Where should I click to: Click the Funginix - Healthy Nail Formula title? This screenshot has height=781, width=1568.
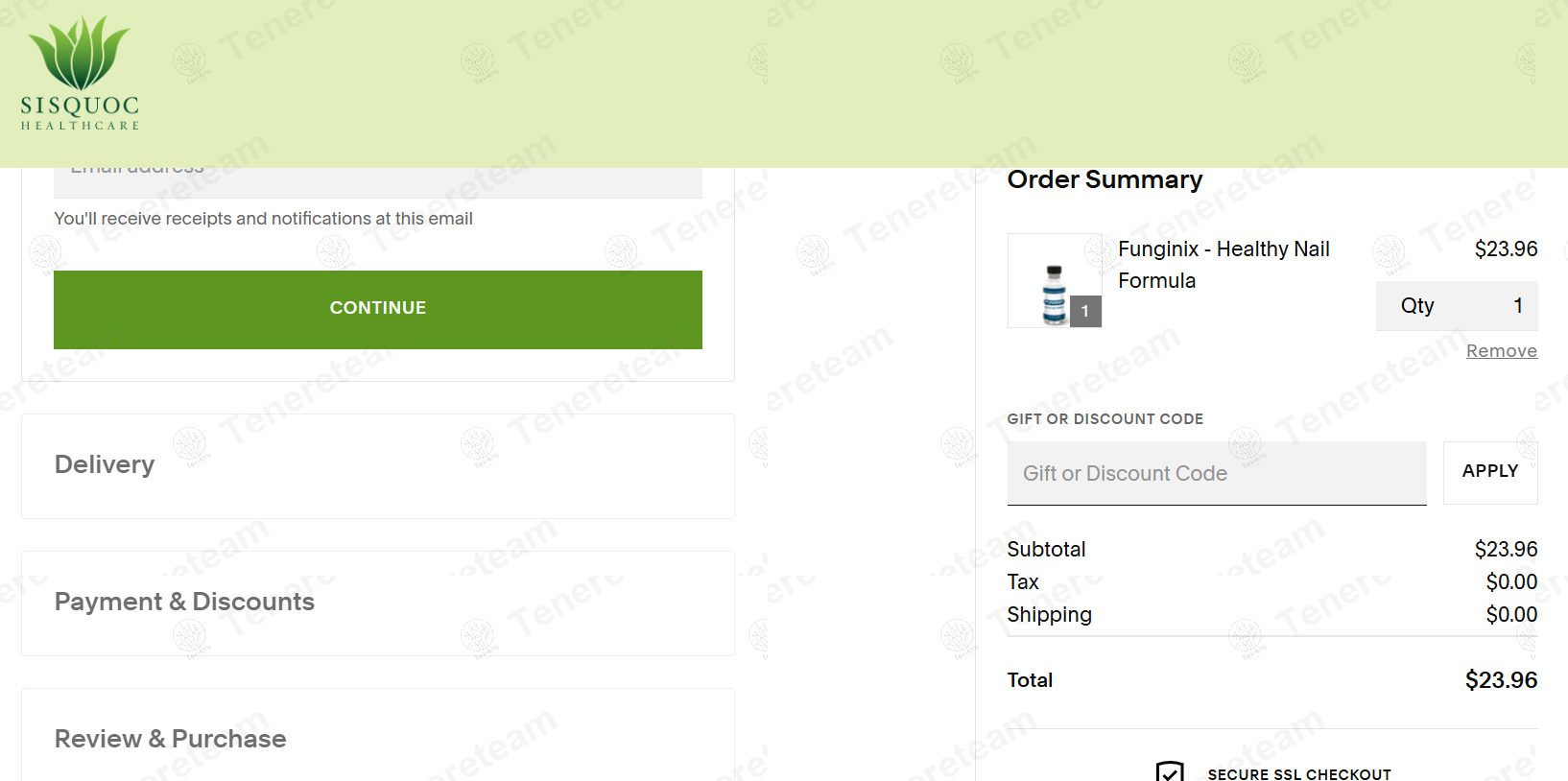[1224, 265]
